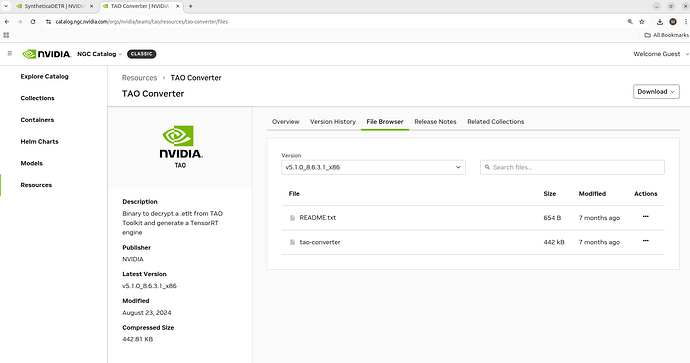Image resolution: width=690 pixels, height=363 pixels.
Task: Open the NGC Catalog dropdown
Action: (x=99, y=54)
